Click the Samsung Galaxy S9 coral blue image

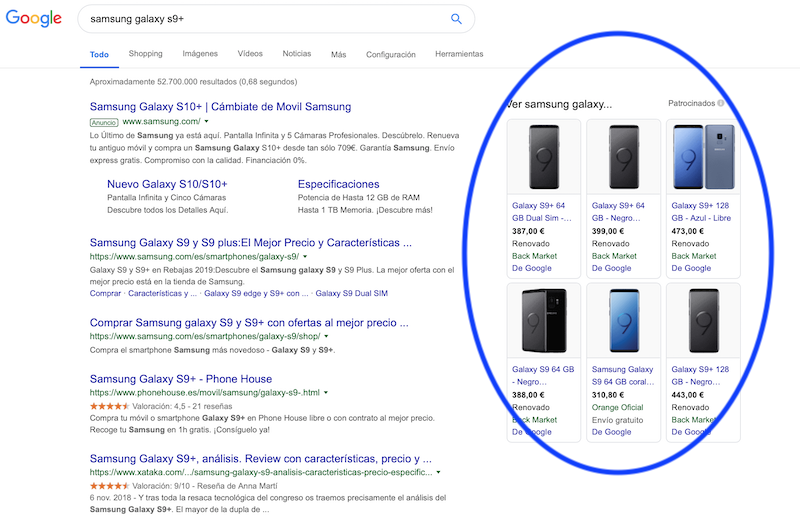(623, 320)
